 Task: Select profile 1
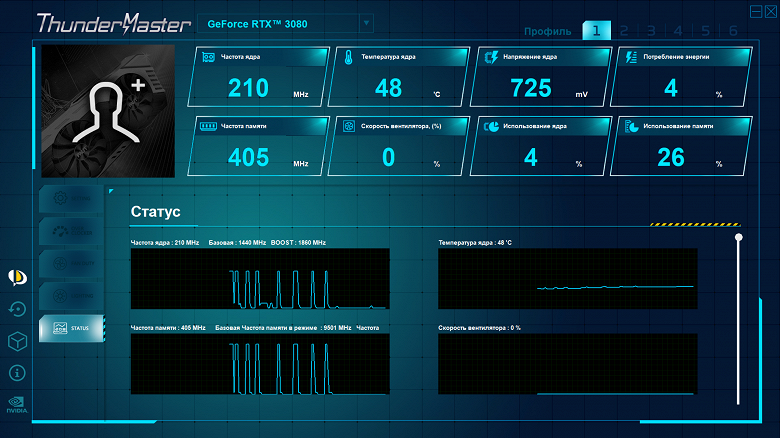click(x=596, y=31)
